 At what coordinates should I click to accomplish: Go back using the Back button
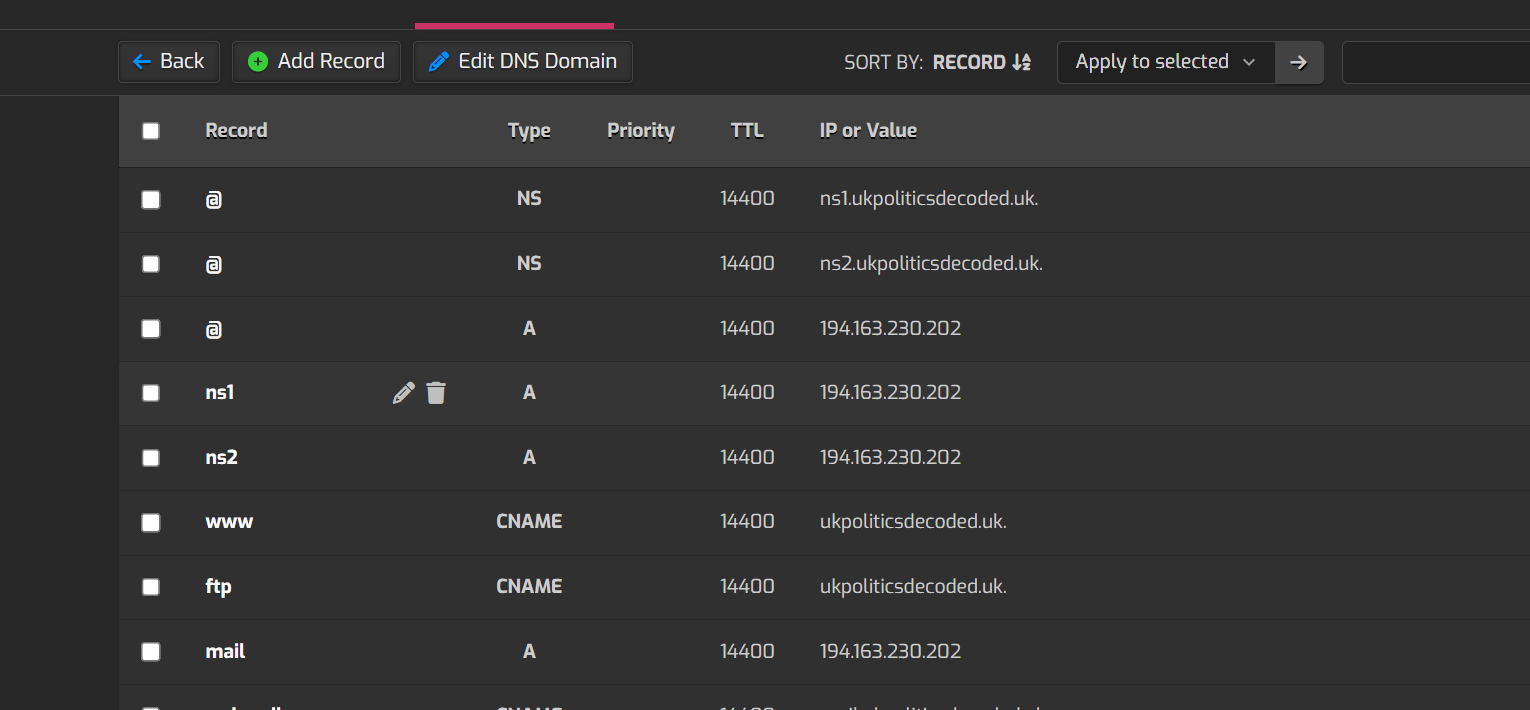(x=168, y=61)
